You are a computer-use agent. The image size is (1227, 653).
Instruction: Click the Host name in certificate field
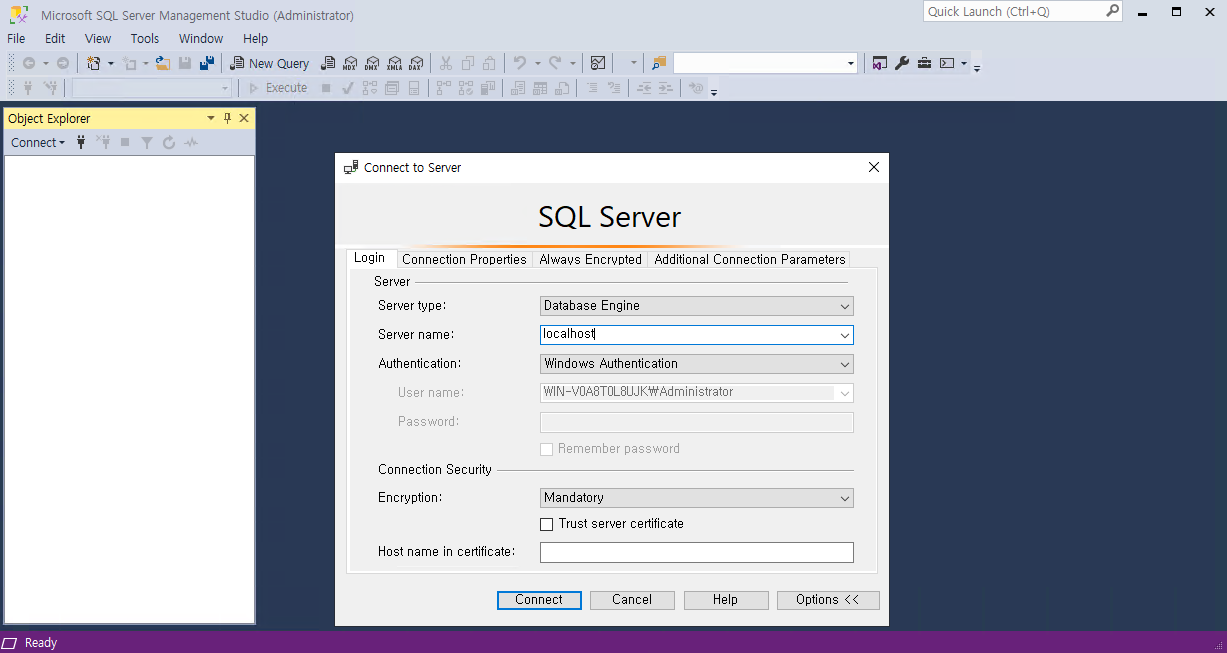pos(697,552)
